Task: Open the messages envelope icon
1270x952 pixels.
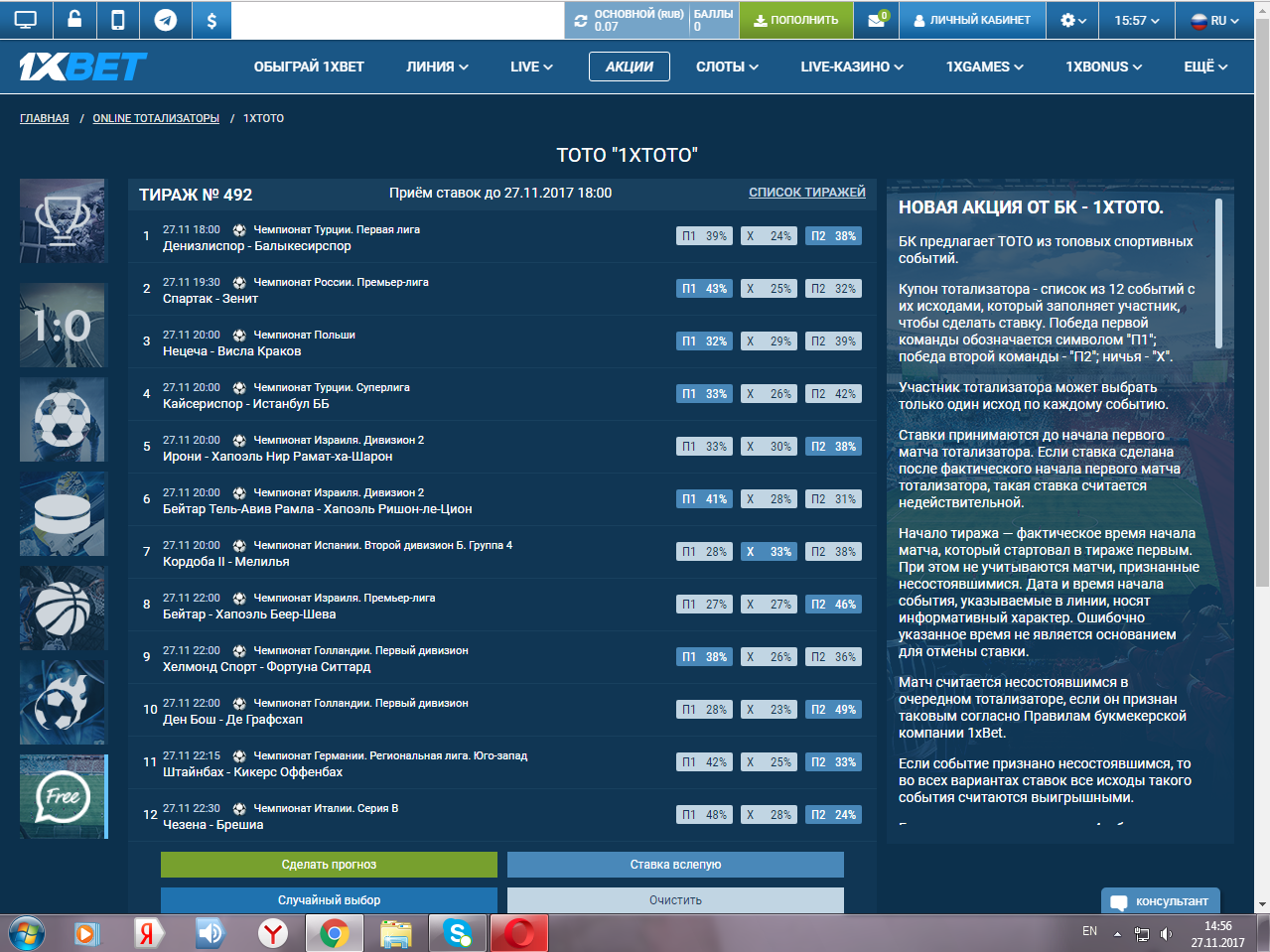Action: [877, 20]
